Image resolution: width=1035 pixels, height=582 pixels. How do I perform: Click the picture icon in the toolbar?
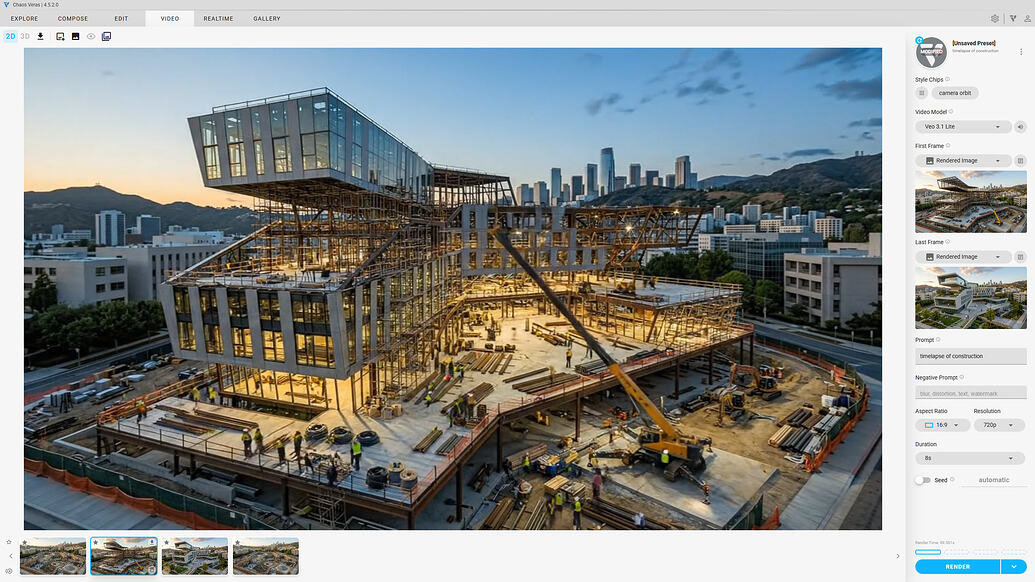pyautogui.click(x=75, y=36)
